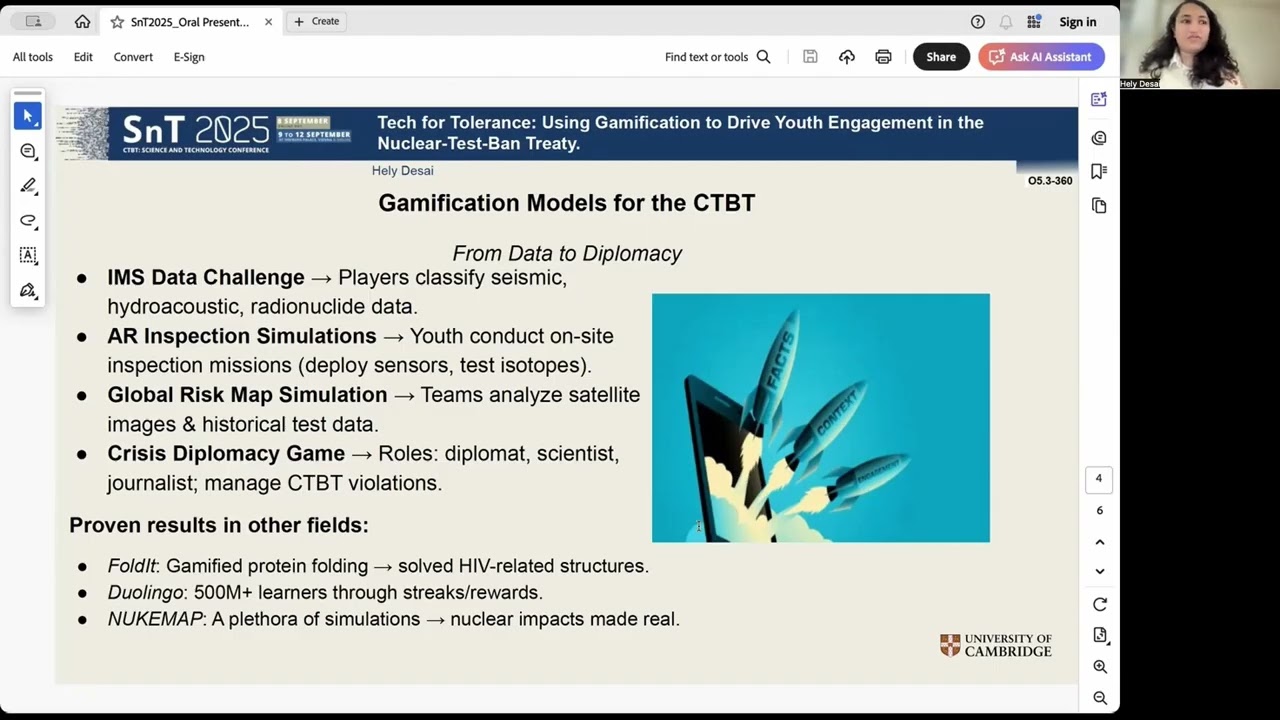The width and height of the screenshot is (1280, 720).
Task: Rotate the page with refresh icon
Action: tap(1100, 604)
